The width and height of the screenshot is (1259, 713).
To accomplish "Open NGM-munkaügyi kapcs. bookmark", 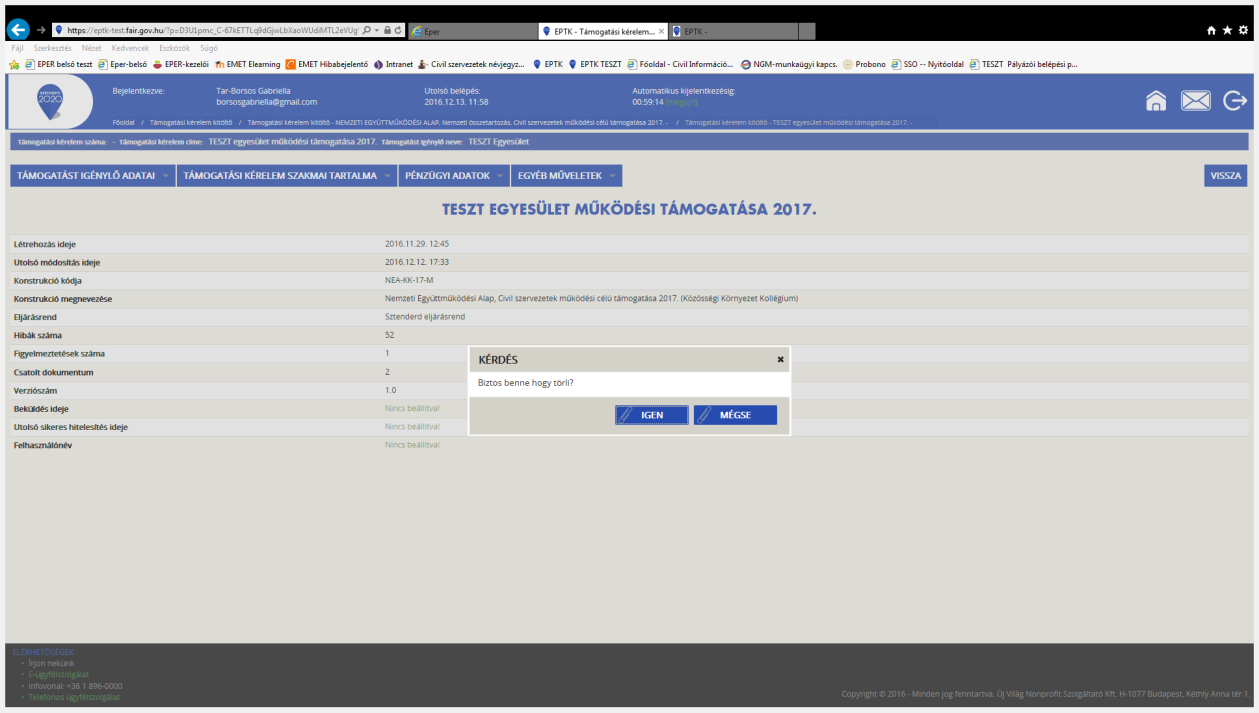I will [789, 64].
